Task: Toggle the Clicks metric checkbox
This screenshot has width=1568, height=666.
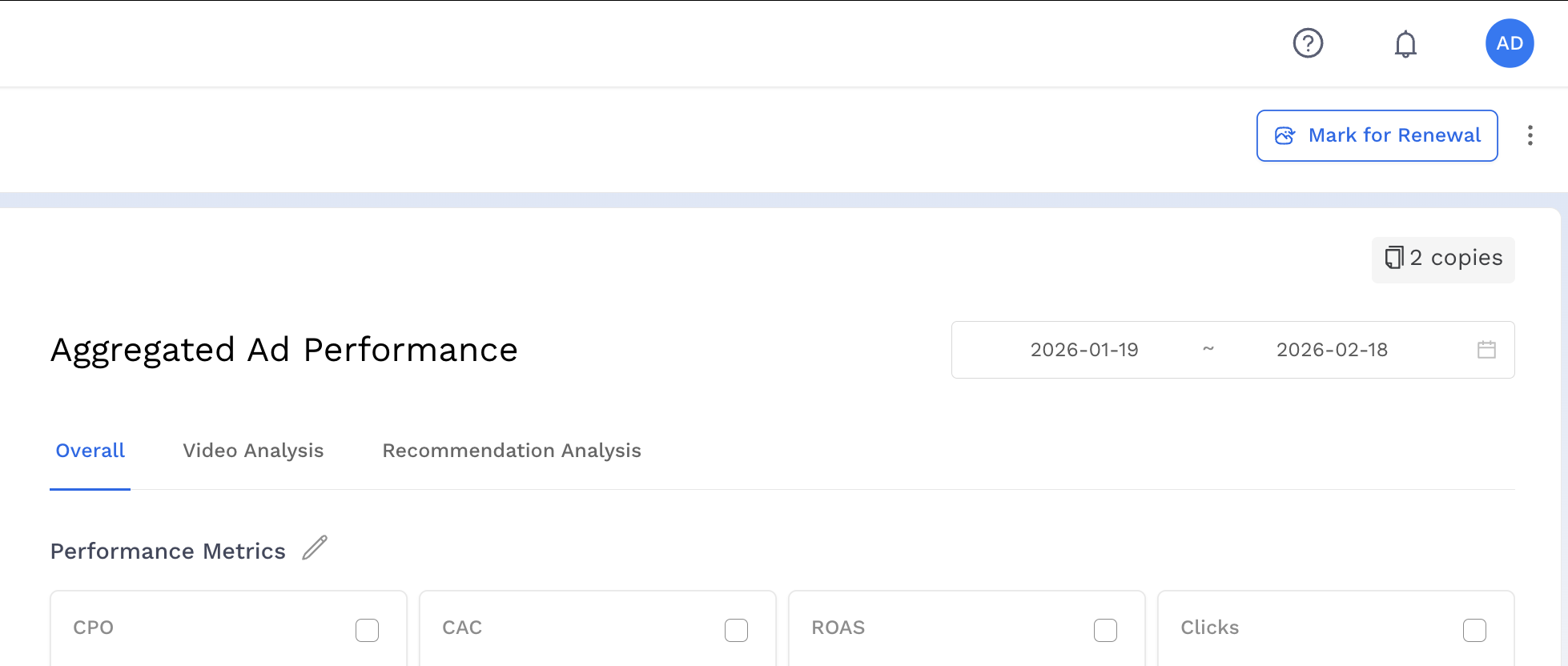Action: pyautogui.click(x=1474, y=630)
